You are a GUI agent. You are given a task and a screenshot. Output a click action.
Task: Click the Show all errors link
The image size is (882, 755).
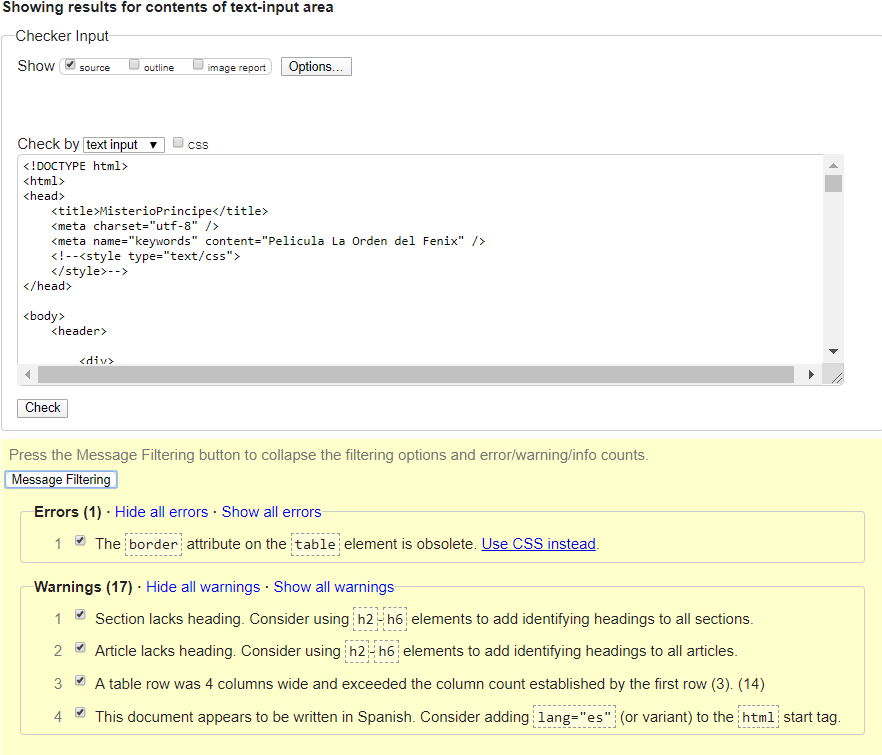click(x=271, y=511)
